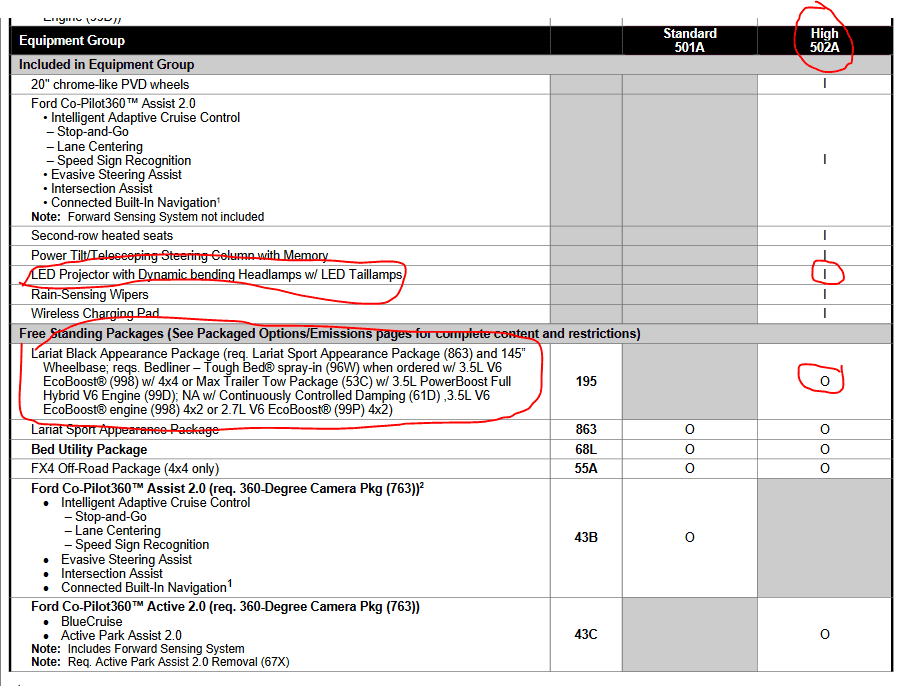Click 'Ford Co-Pilot360™ Assist 2.0' in included section
This screenshot has width=897, height=686.
[113, 104]
